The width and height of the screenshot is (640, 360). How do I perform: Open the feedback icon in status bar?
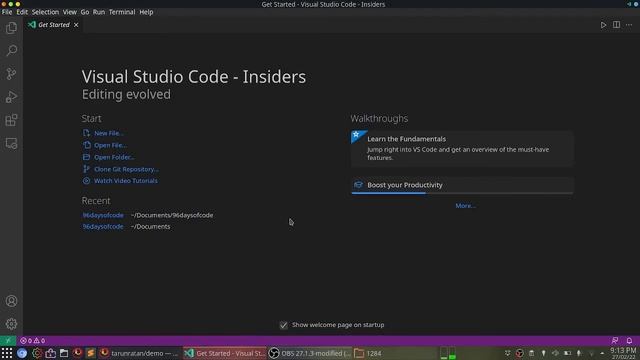point(615,340)
